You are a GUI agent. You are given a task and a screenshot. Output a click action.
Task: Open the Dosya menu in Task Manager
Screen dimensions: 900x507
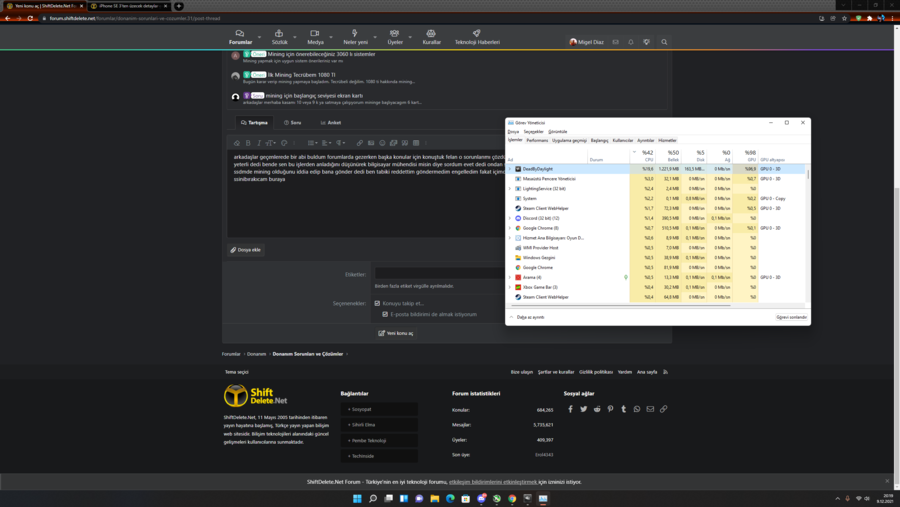pos(513,132)
